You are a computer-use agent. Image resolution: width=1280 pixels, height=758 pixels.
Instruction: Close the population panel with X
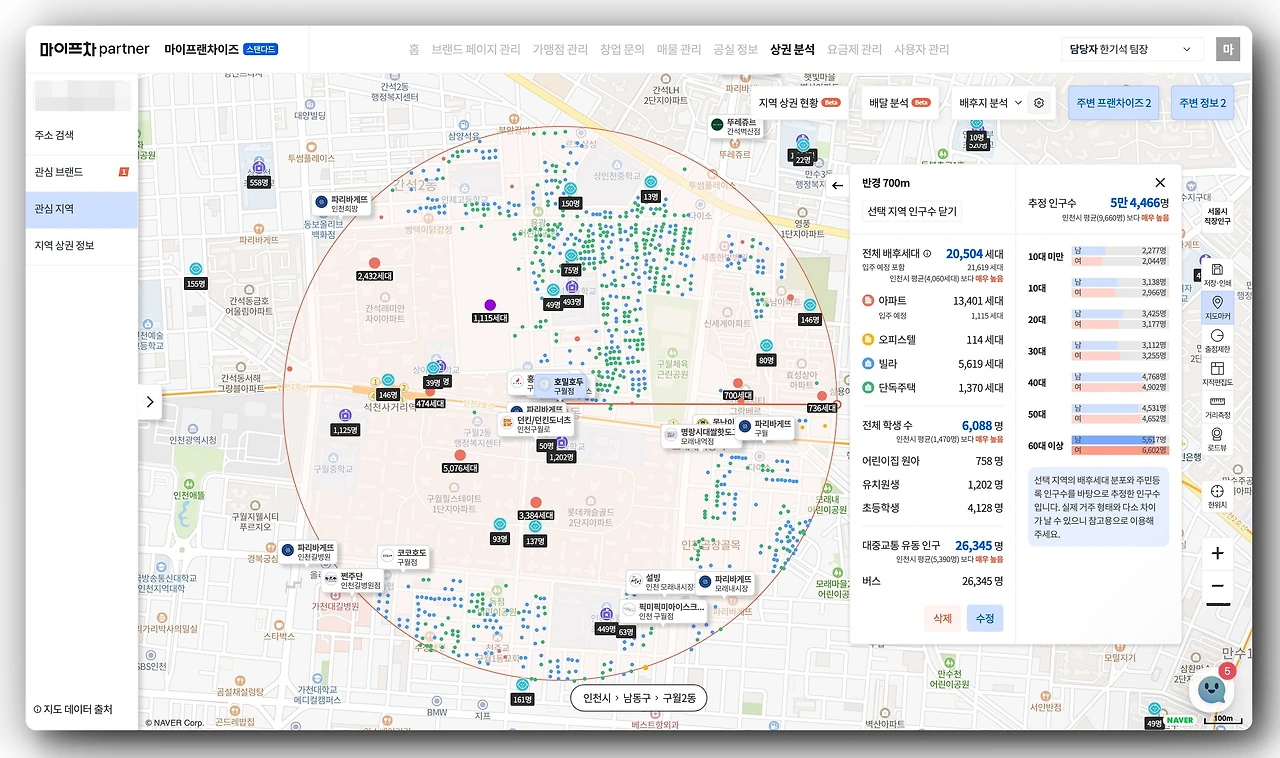(1160, 183)
